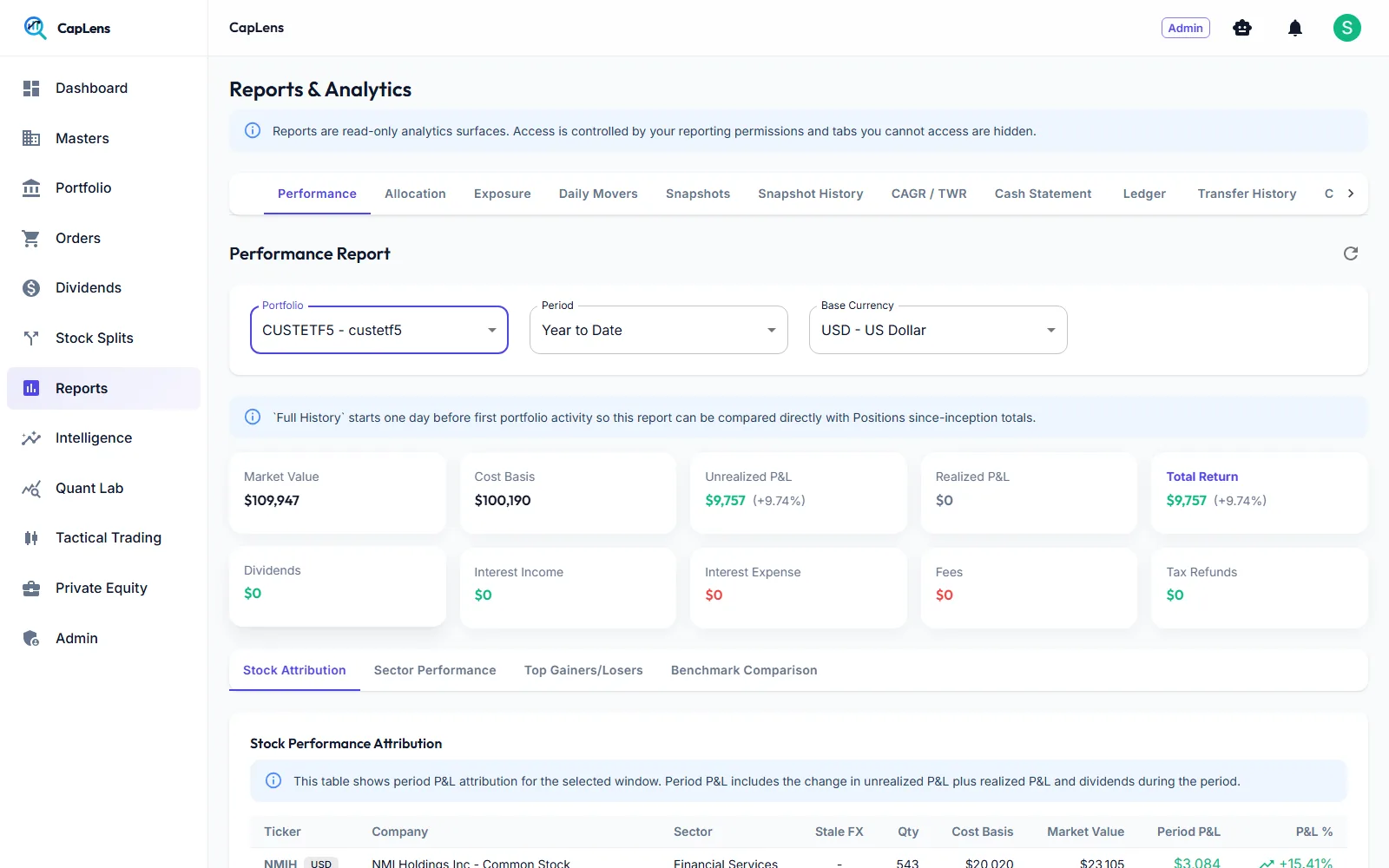The height and width of the screenshot is (868, 1389).
Task: Open Private Equity briefcase icon
Action: point(31,588)
